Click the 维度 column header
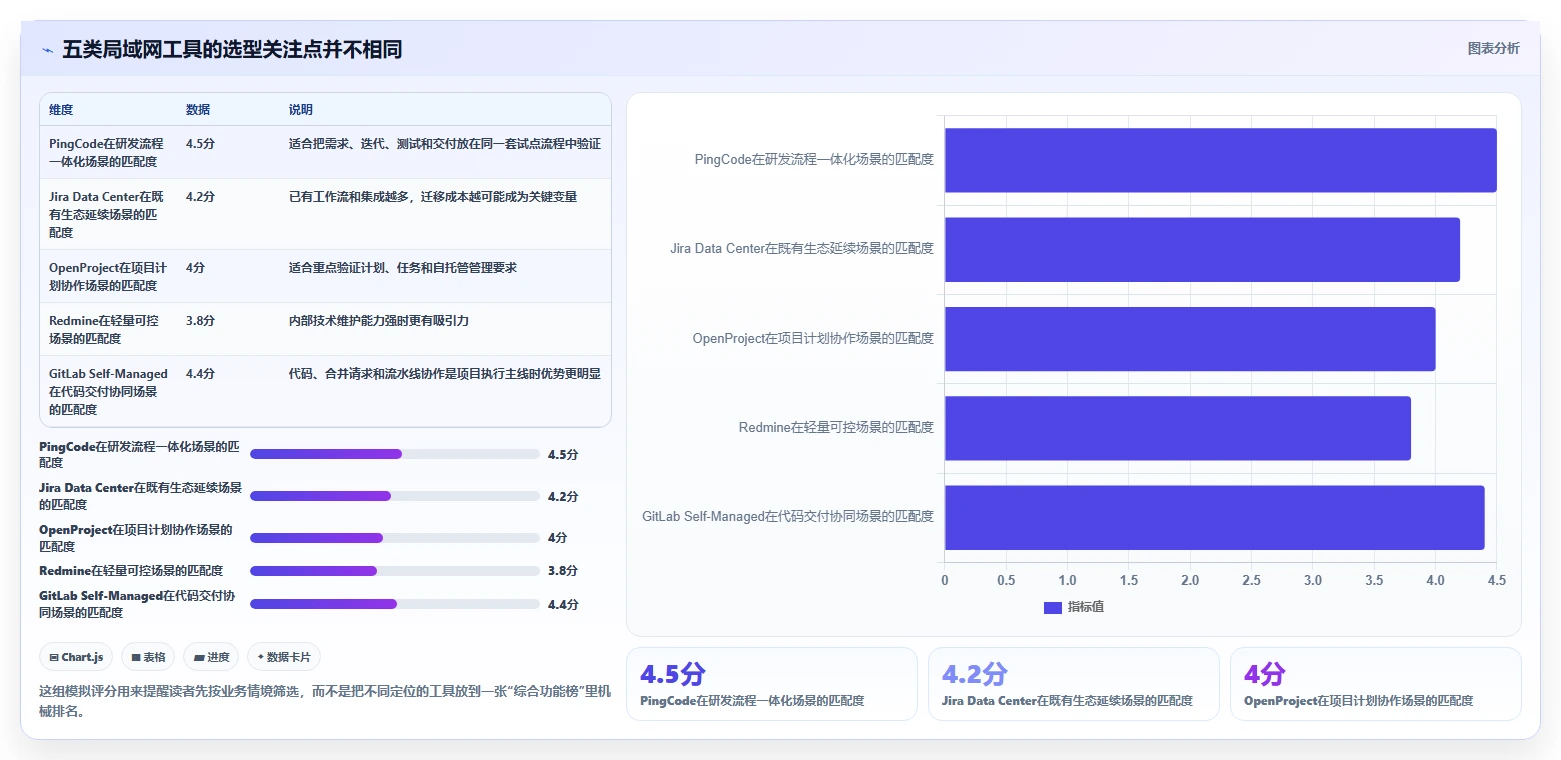 pyautogui.click(x=61, y=110)
